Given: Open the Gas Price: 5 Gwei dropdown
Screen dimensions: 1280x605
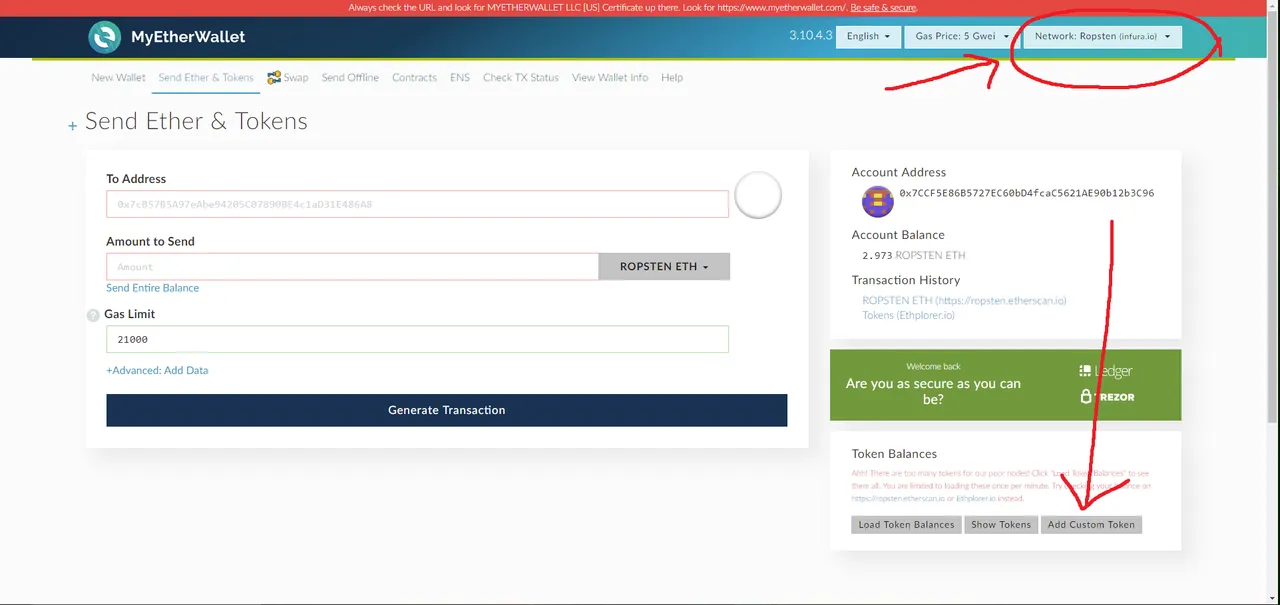Looking at the screenshot, I should 961,36.
